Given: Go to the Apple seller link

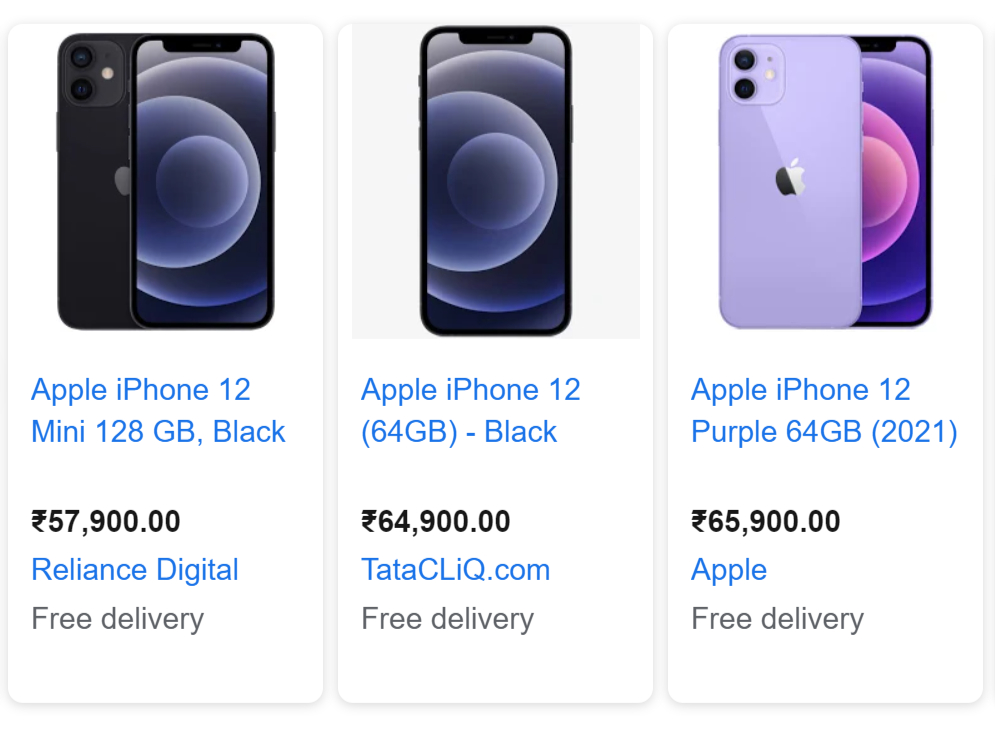Looking at the screenshot, I should 729,570.
